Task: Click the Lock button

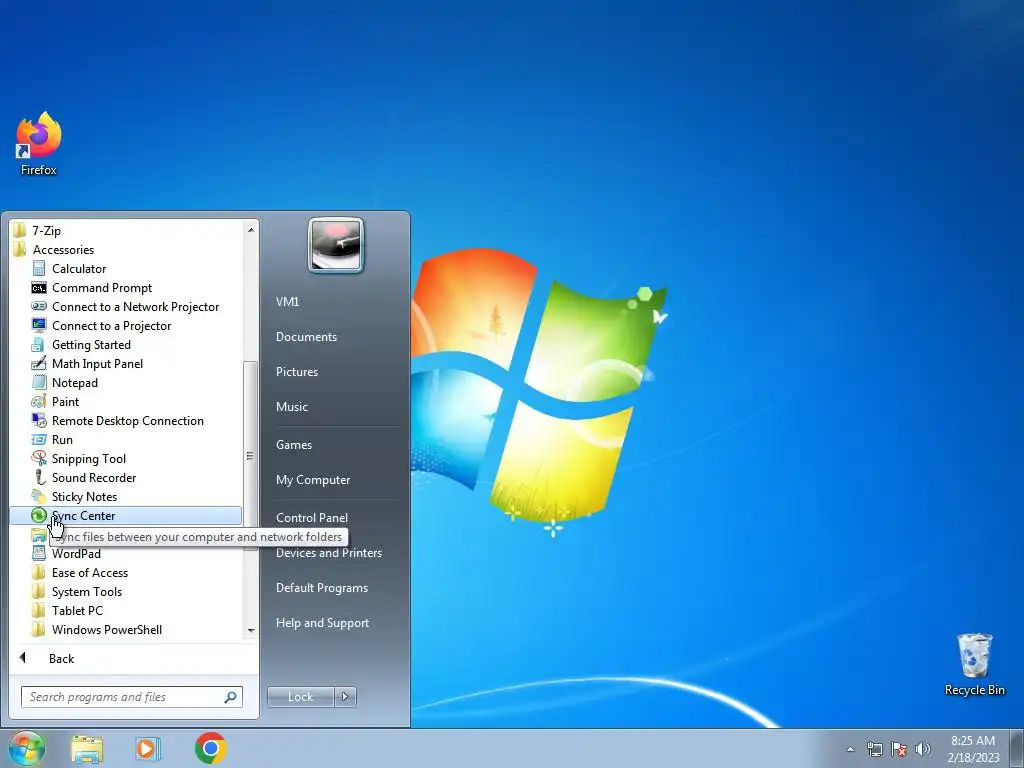Action: pyautogui.click(x=300, y=697)
